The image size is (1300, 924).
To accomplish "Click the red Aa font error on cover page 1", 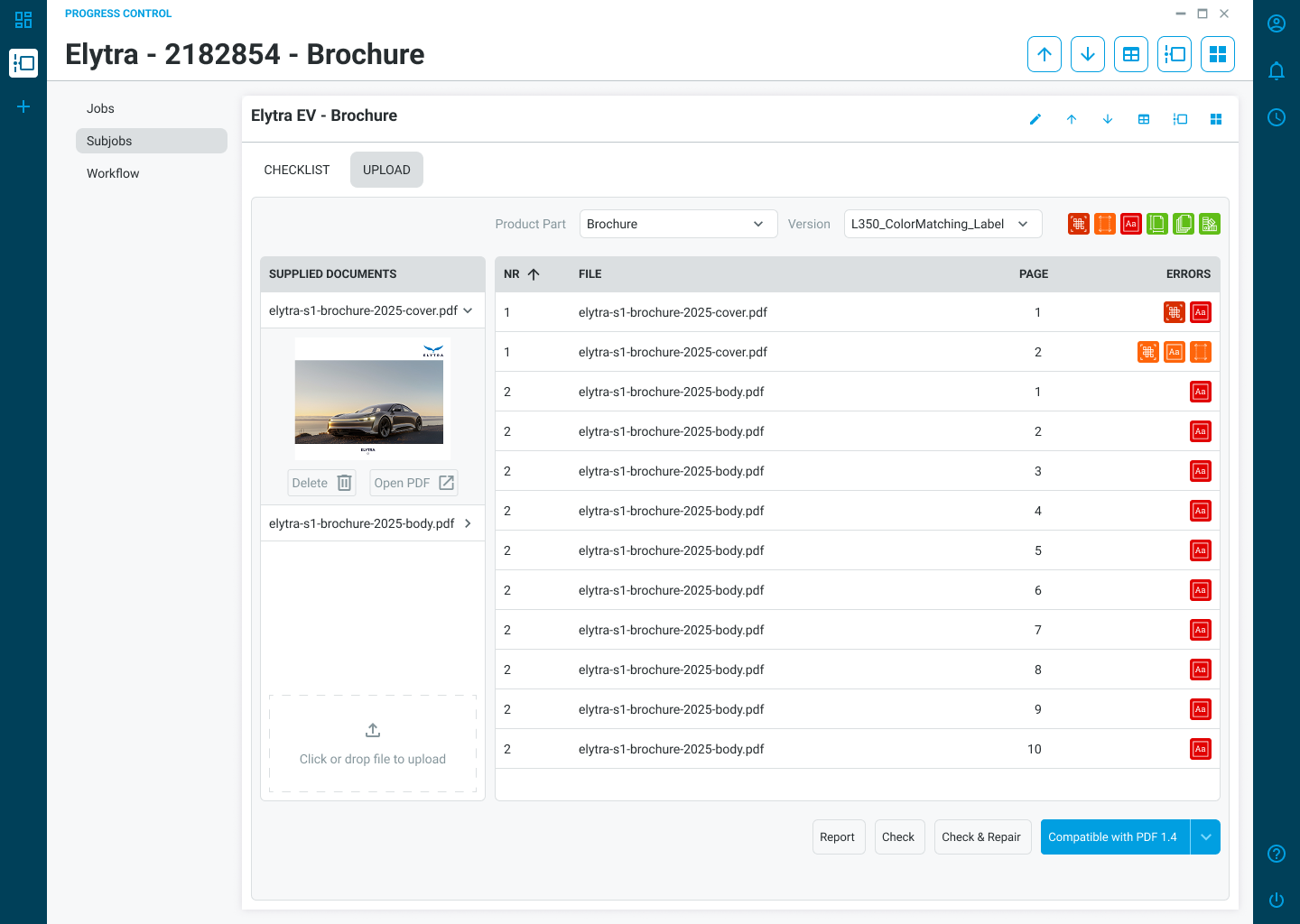I will coord(1201,312).
